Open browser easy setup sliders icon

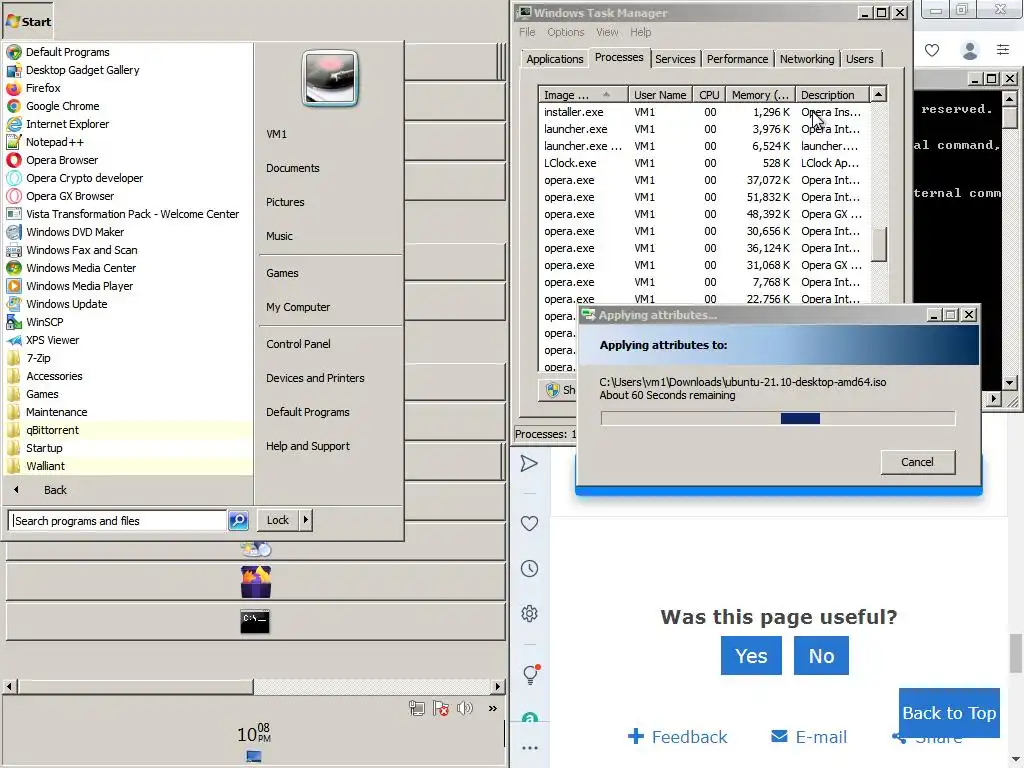pos(1003,50)
